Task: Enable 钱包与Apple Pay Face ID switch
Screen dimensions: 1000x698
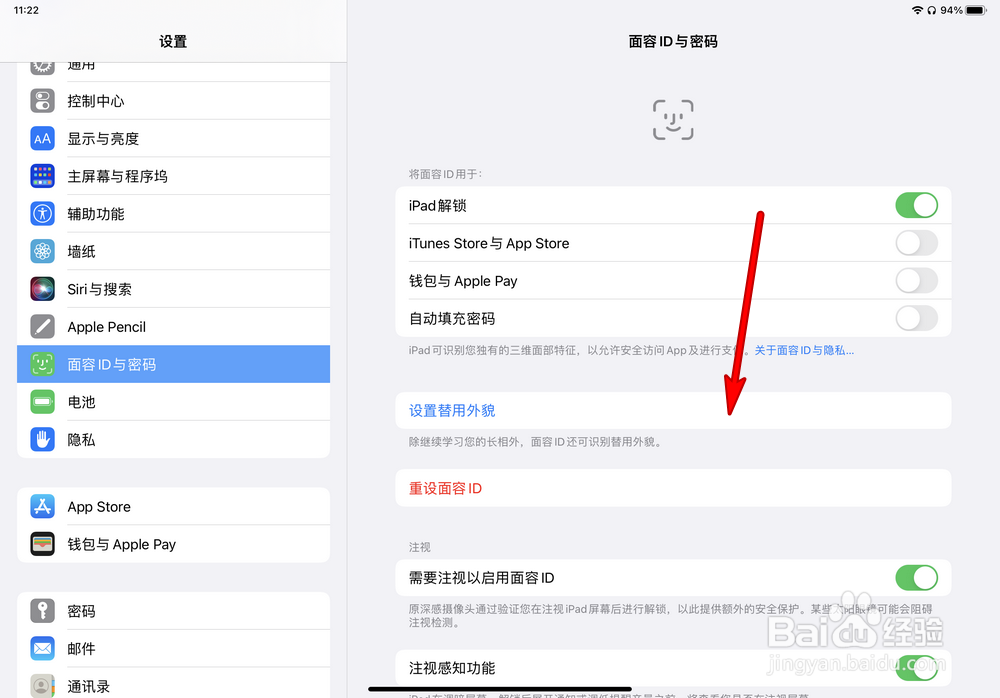Action: pyautogui.click(x=916, y=281)
